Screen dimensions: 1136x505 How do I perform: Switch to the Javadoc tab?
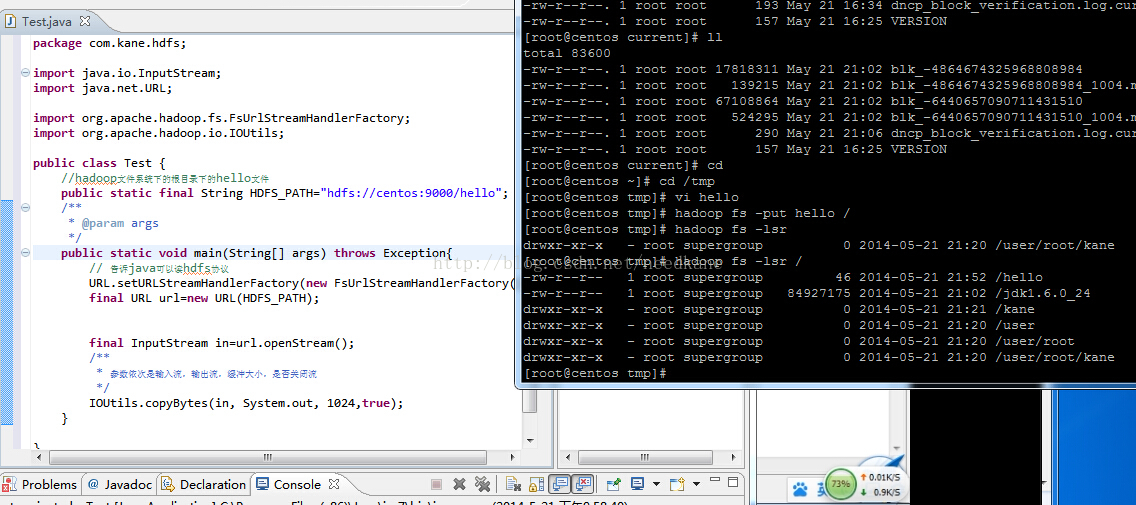pos(120,484)
